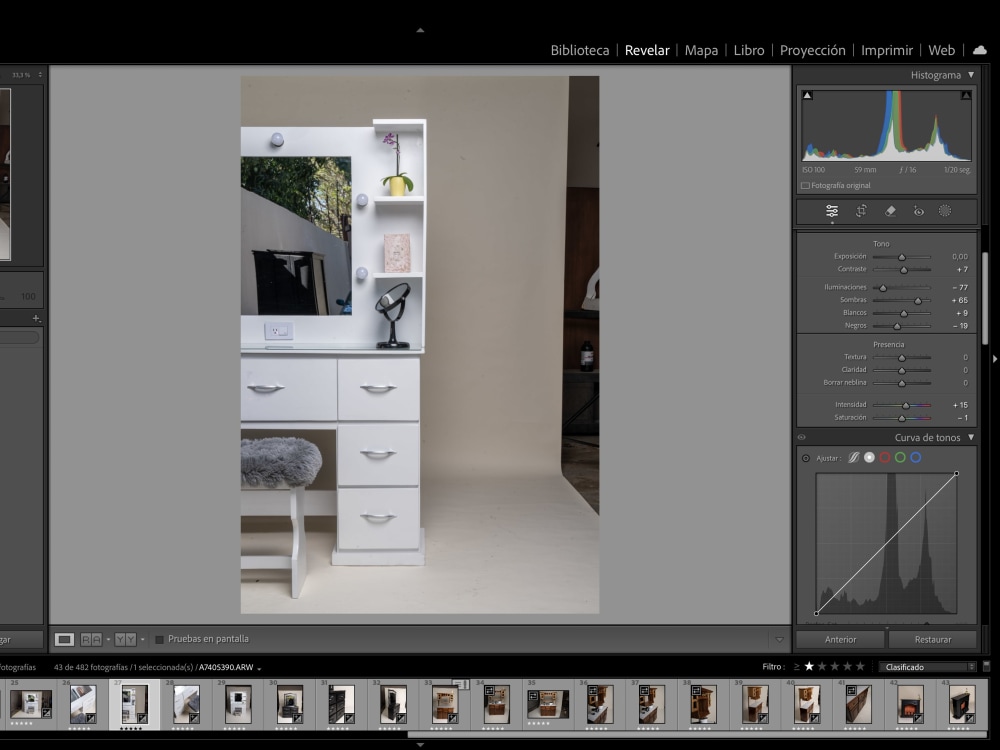Switch to the Biblioteca module
Screen dimensions: 1000x750
(580, 50)
